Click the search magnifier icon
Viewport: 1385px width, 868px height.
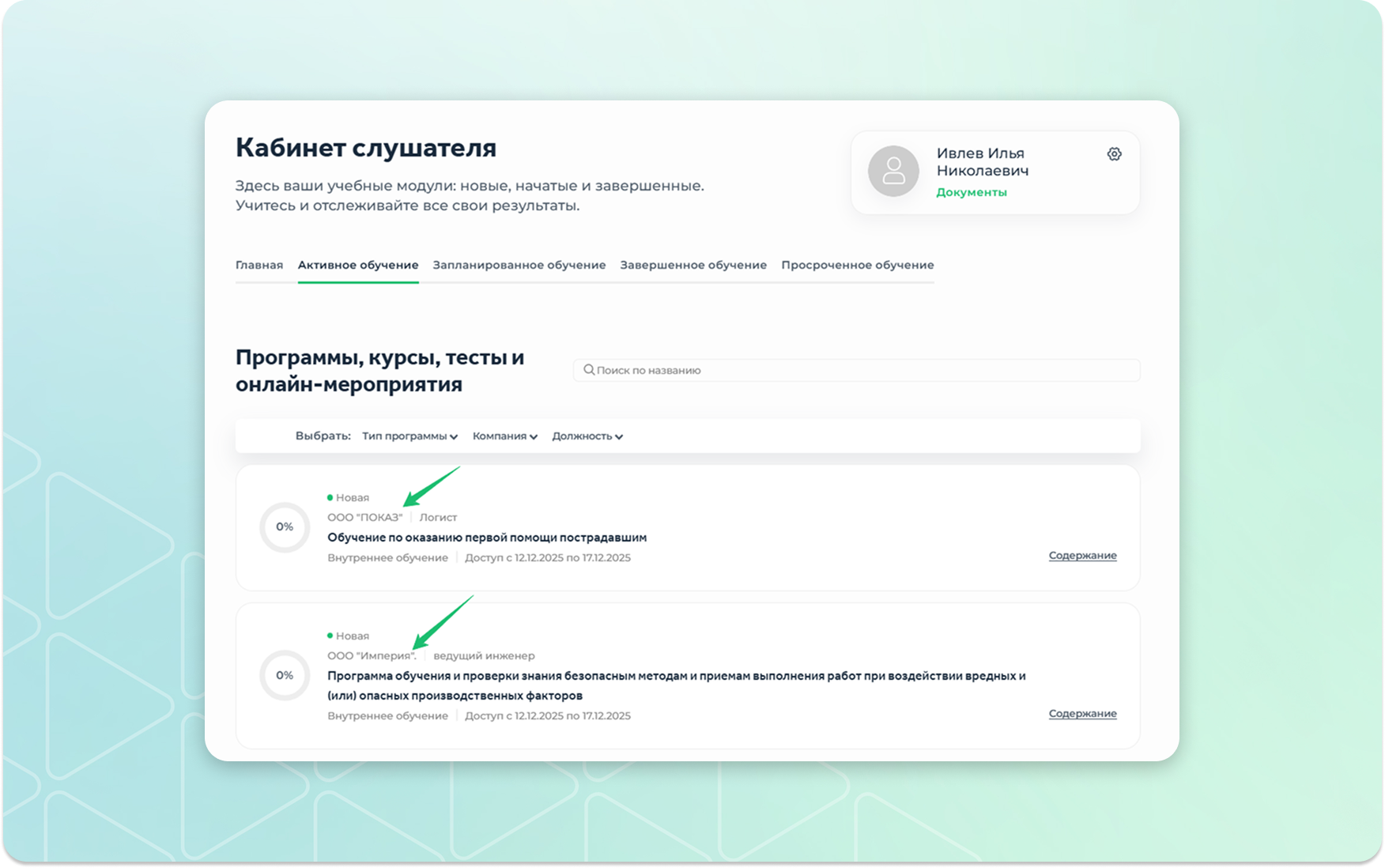(x=589, y=370)
